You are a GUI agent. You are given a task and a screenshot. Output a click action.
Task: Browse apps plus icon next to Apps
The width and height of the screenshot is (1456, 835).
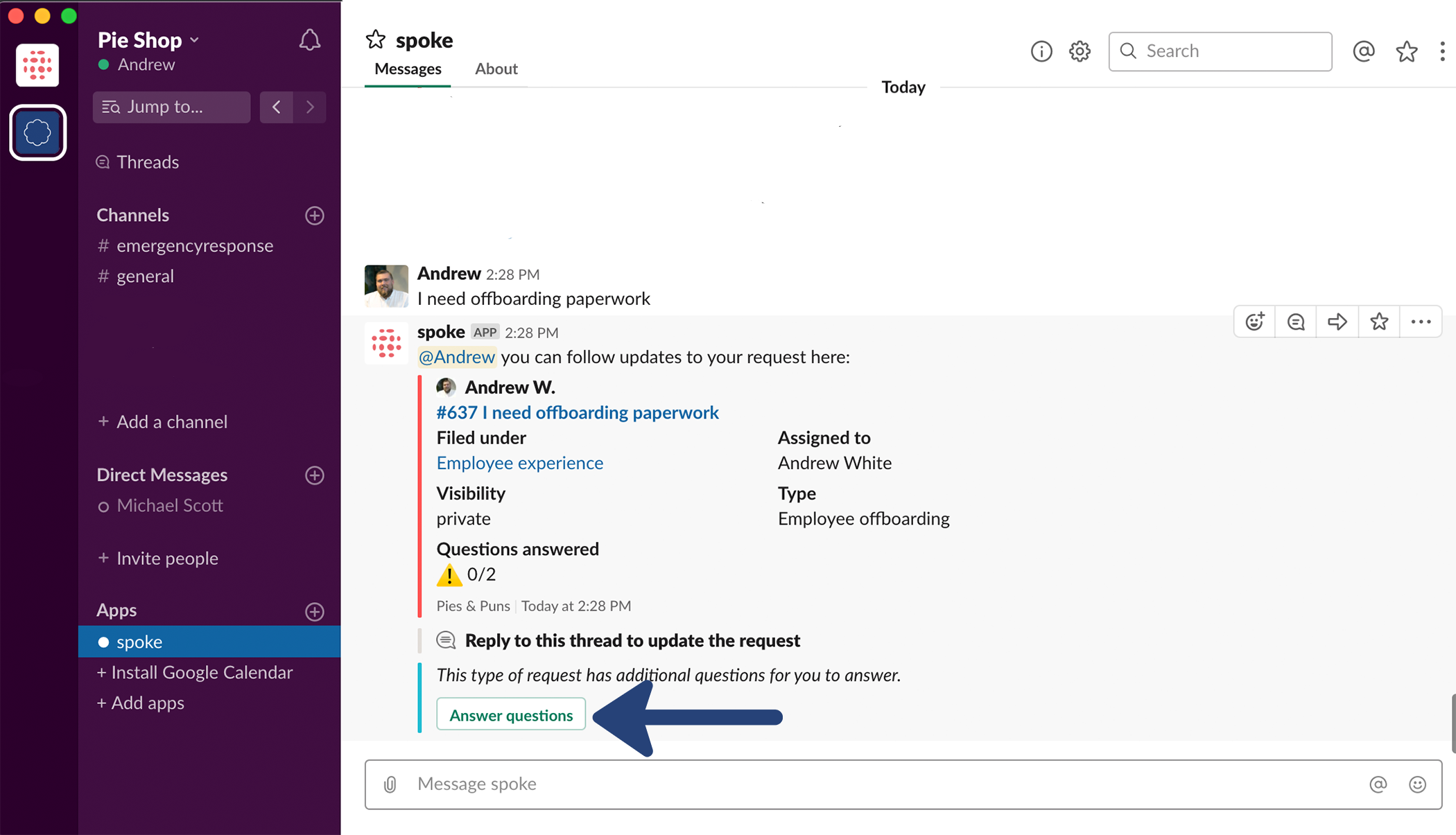[315, 611]
